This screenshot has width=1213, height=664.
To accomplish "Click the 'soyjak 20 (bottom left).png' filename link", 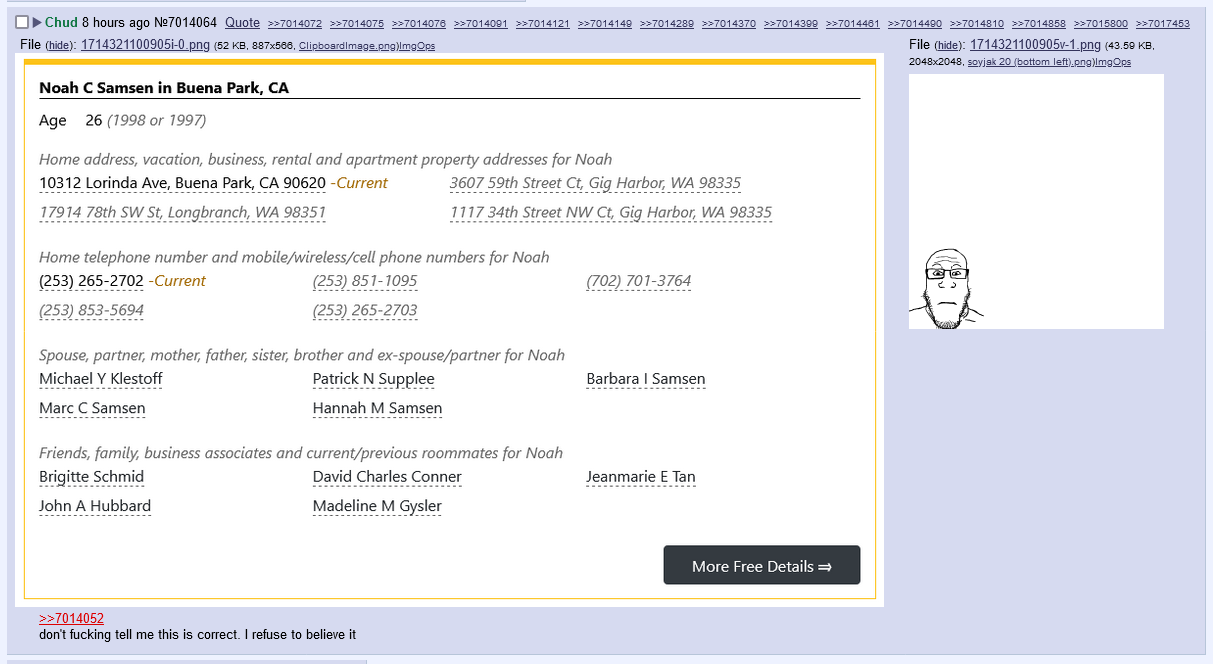I will click(1030, 62).
